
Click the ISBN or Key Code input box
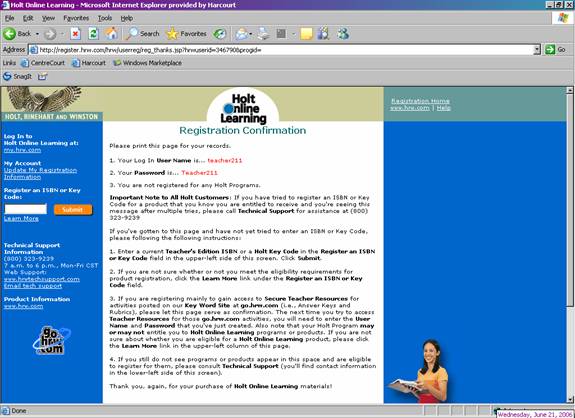(x=25, y=209)
